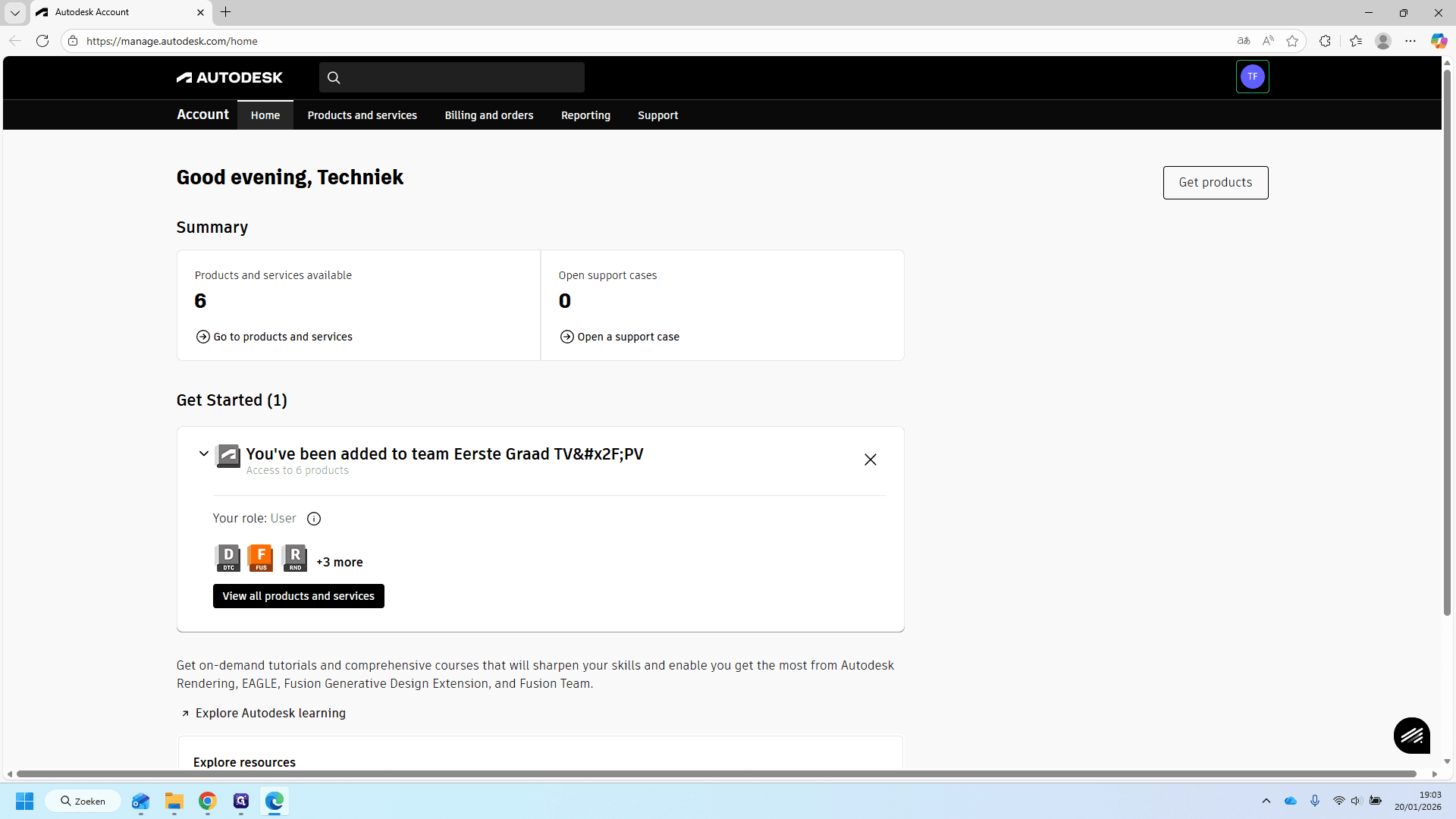Click the role info icon
Image resolution: width=1456 pixels, height=819 pixels.
pos(314,519)
